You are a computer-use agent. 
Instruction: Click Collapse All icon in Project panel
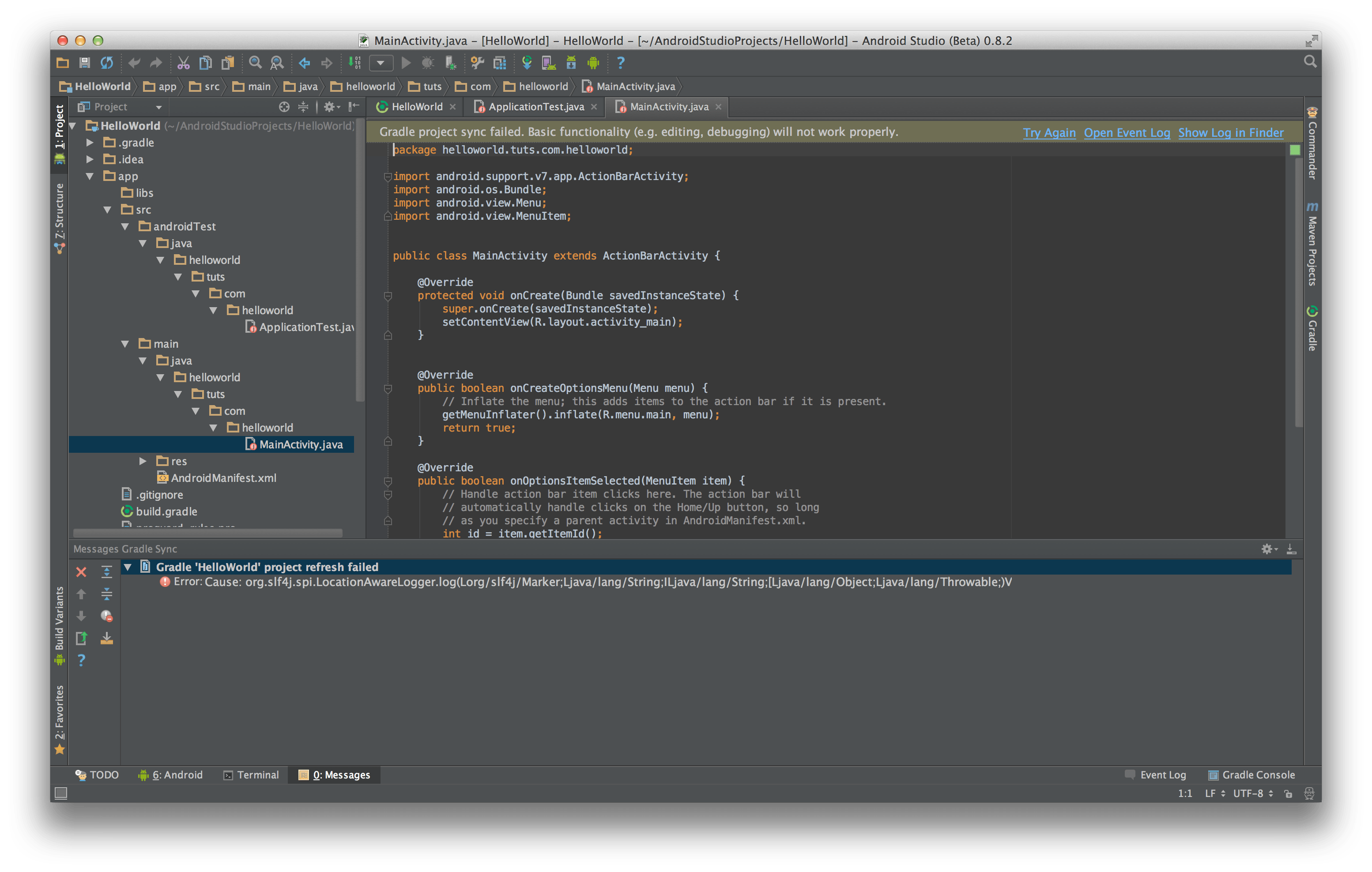(303, 106)
